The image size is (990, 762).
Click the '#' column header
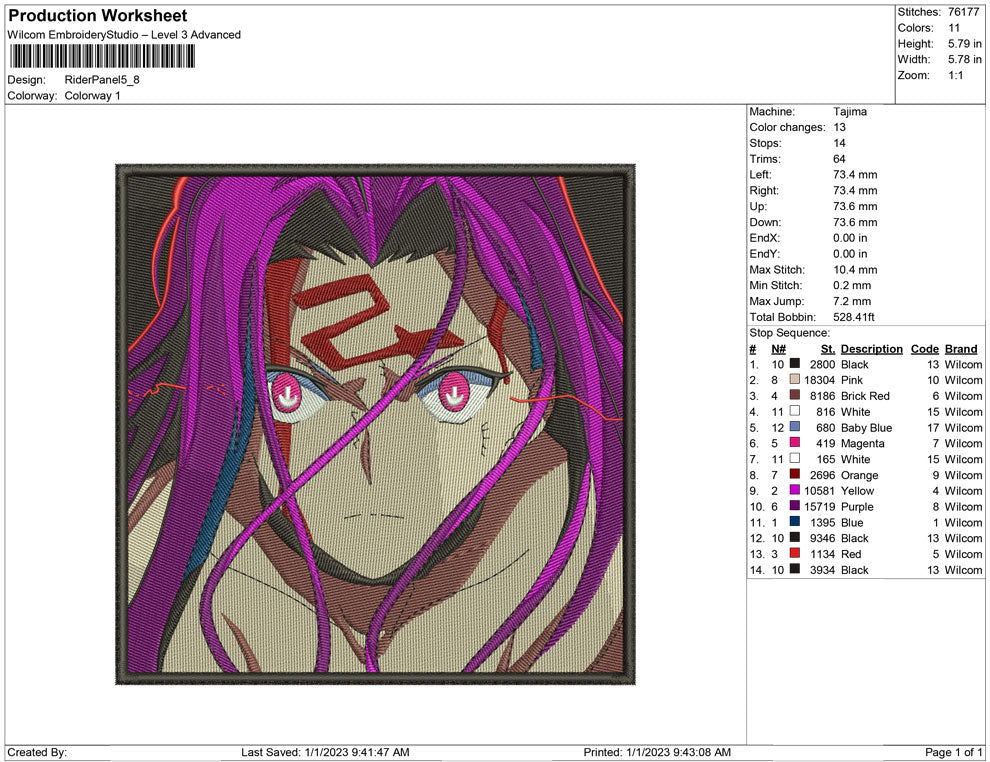tap(753, 349)
